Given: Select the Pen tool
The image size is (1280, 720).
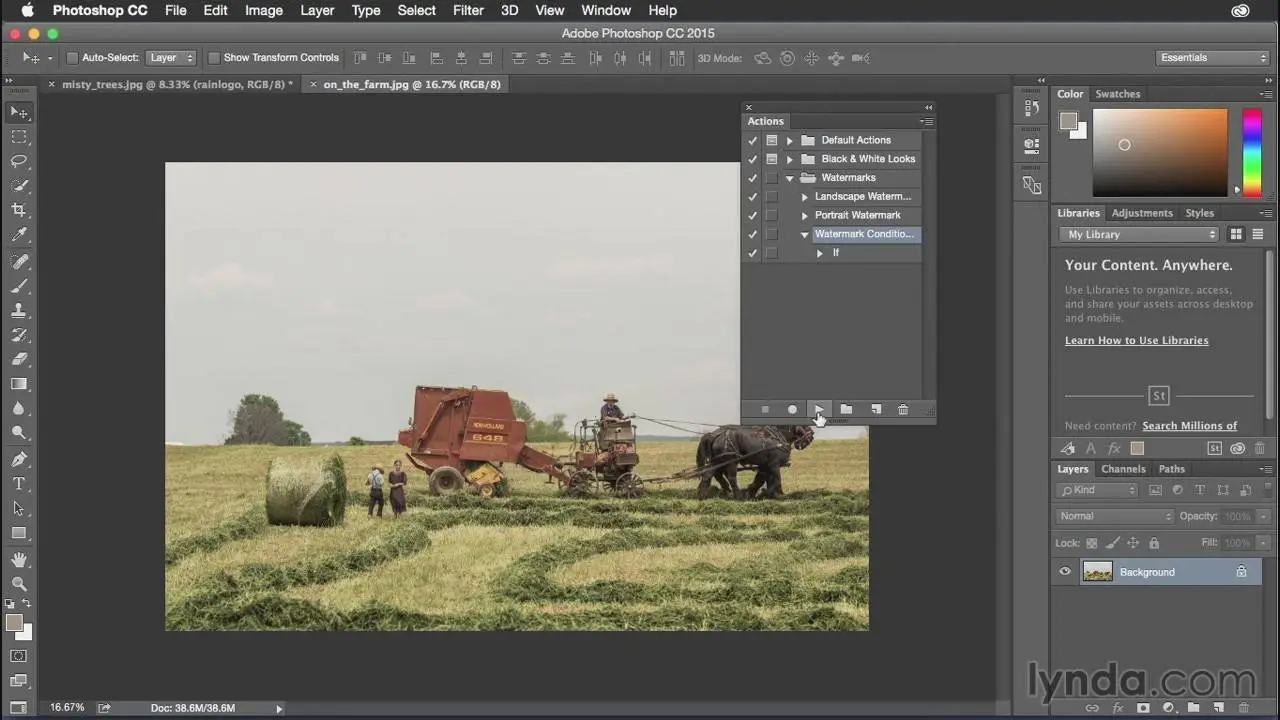Looking at the screenshot, I should (x=19, y=459).
